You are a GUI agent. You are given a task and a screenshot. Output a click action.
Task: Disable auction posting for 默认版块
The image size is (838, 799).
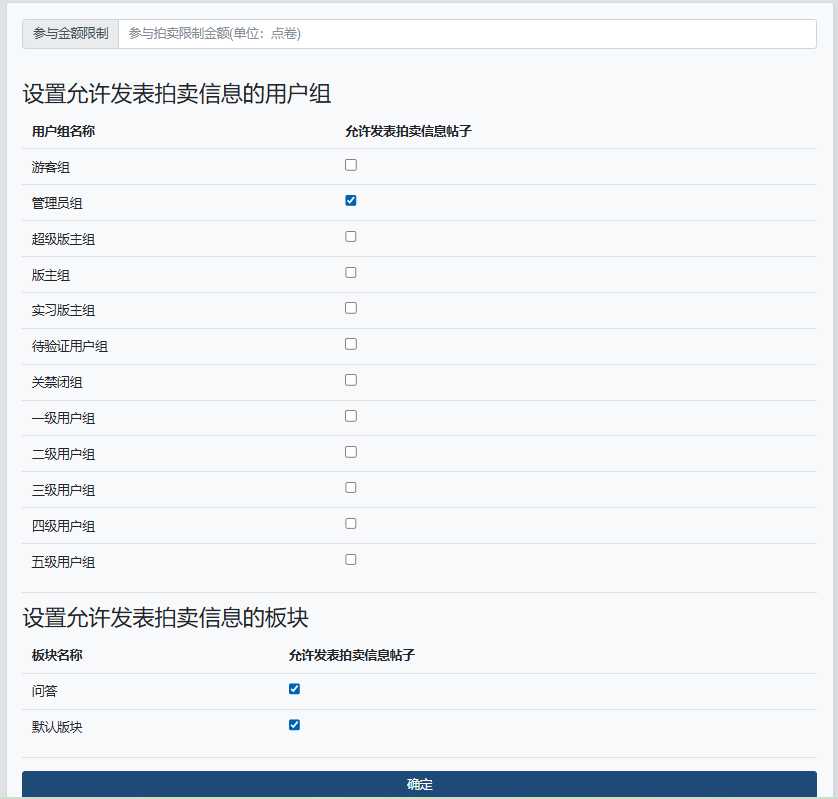[293, 724]
